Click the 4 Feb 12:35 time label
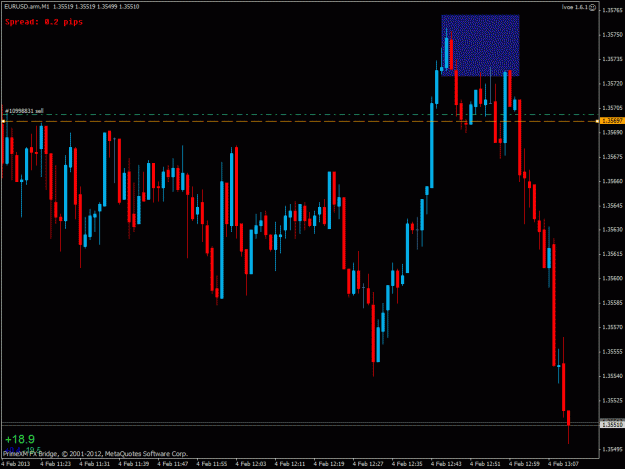This screenshot has height=469, width=625. click(x=407, y=464)
